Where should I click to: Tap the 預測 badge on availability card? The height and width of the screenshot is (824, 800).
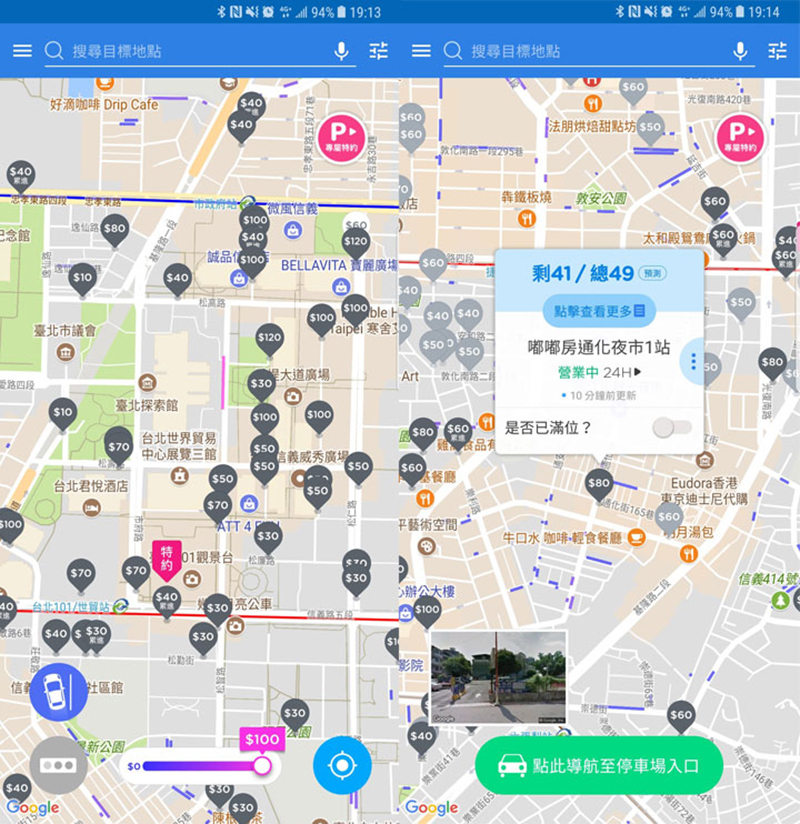pos(652,273)
